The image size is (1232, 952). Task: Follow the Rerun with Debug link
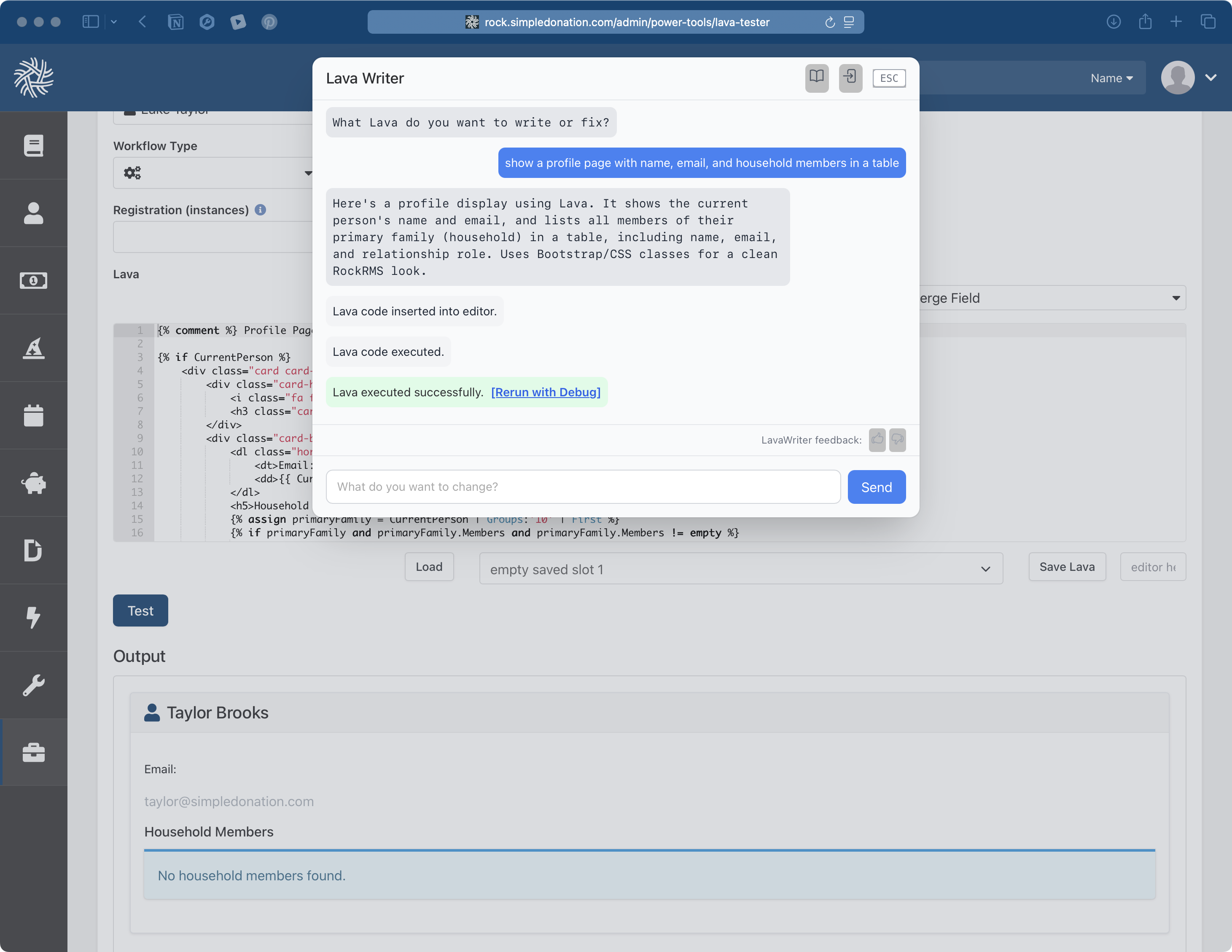coord(546,392)
